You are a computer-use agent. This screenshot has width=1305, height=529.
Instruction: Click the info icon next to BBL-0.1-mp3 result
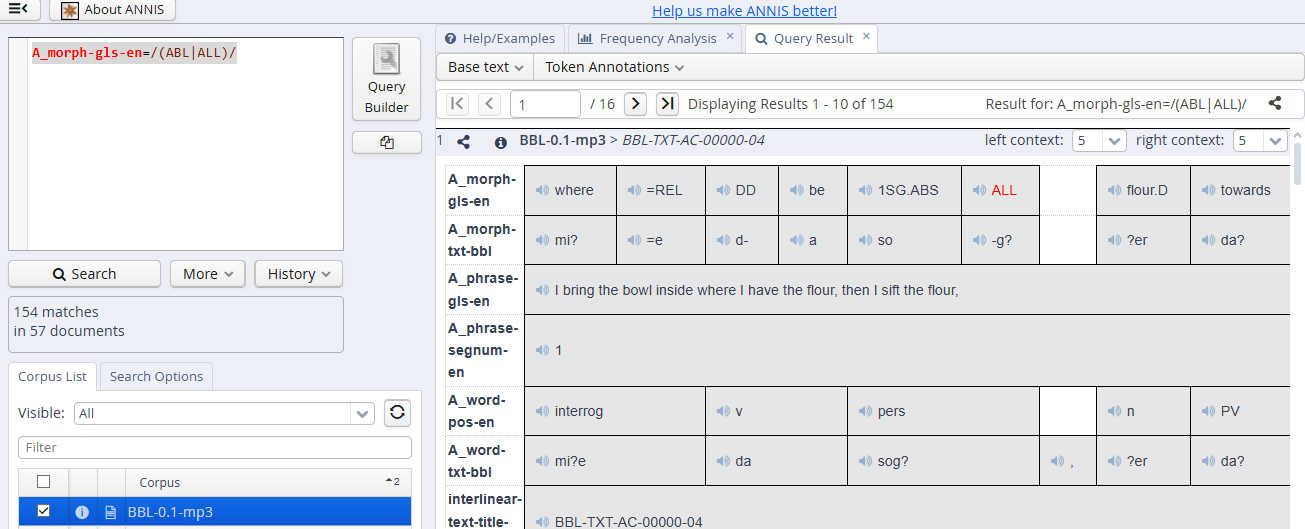pyautogui.click(x=500, y=141)
